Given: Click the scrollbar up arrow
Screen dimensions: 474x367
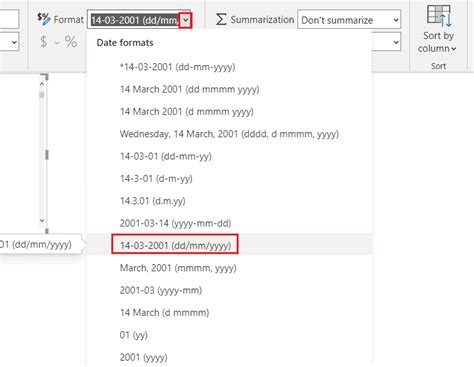Looking at the screenshot, I should [42, 84].
